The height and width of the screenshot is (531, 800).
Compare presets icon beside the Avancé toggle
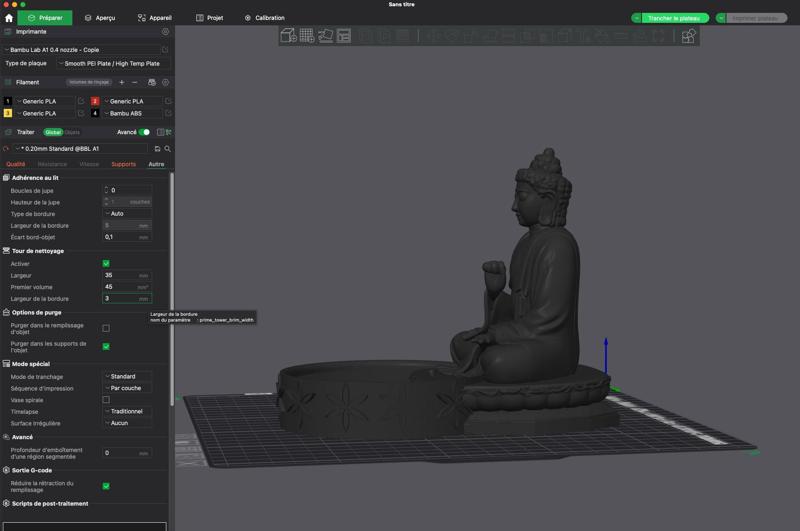tap(160, 132)
